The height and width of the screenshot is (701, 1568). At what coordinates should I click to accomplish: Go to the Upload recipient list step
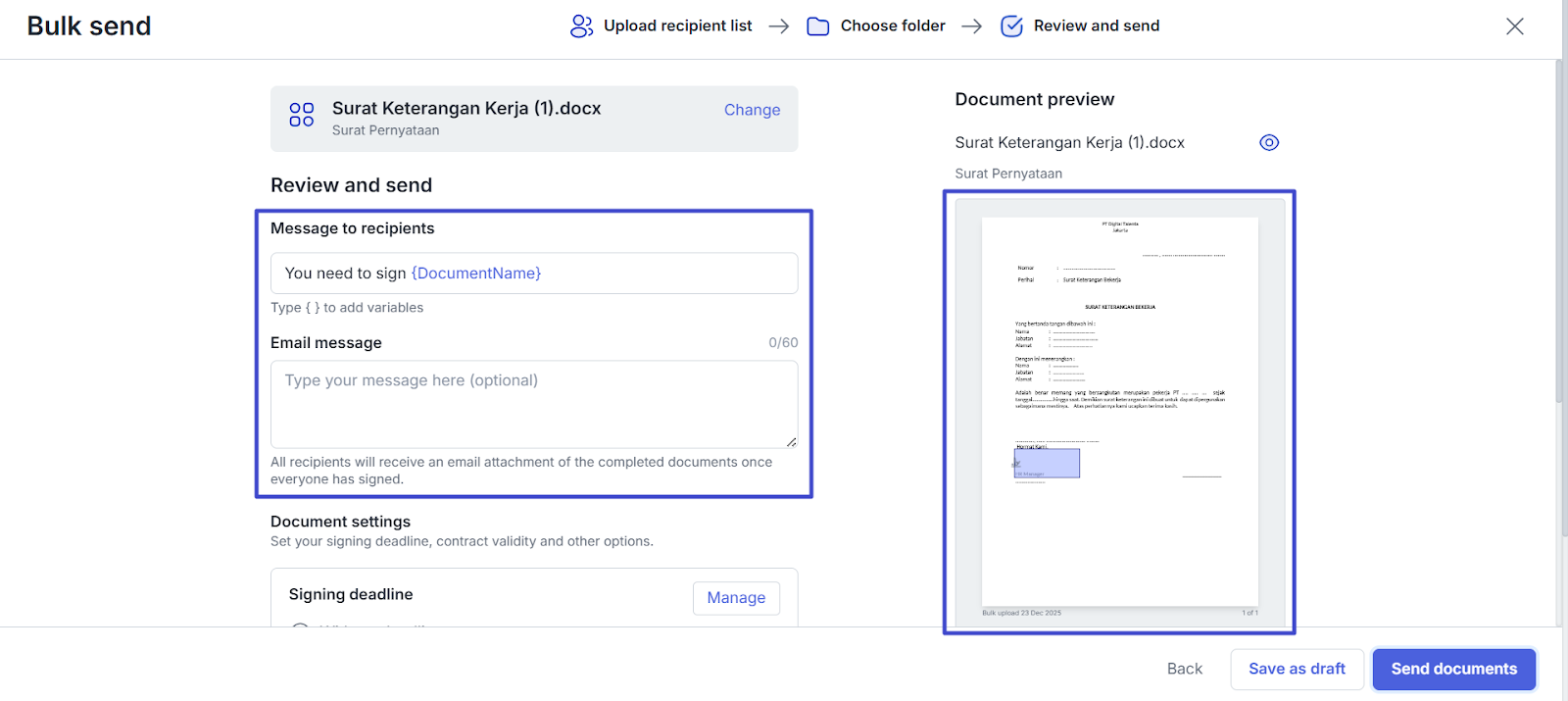click(677, 26)
